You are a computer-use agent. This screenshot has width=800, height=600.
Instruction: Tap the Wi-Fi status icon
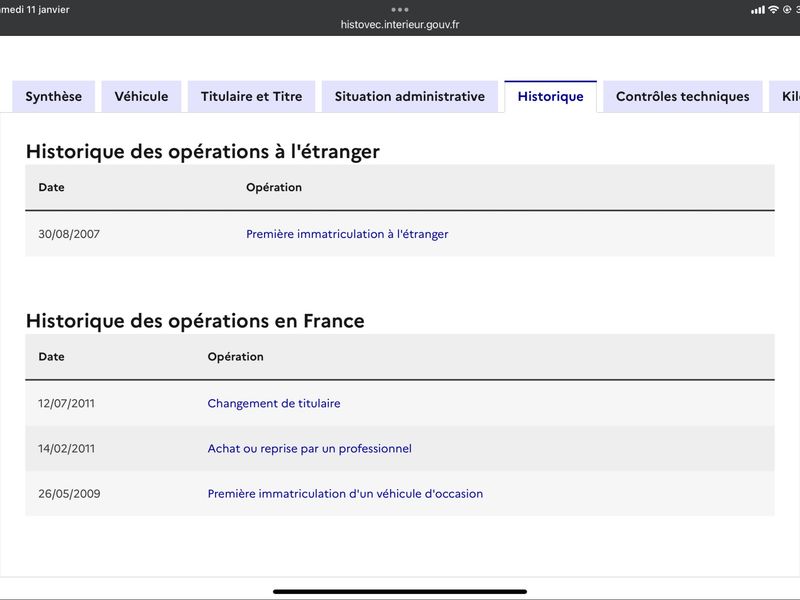coord(773,9)
